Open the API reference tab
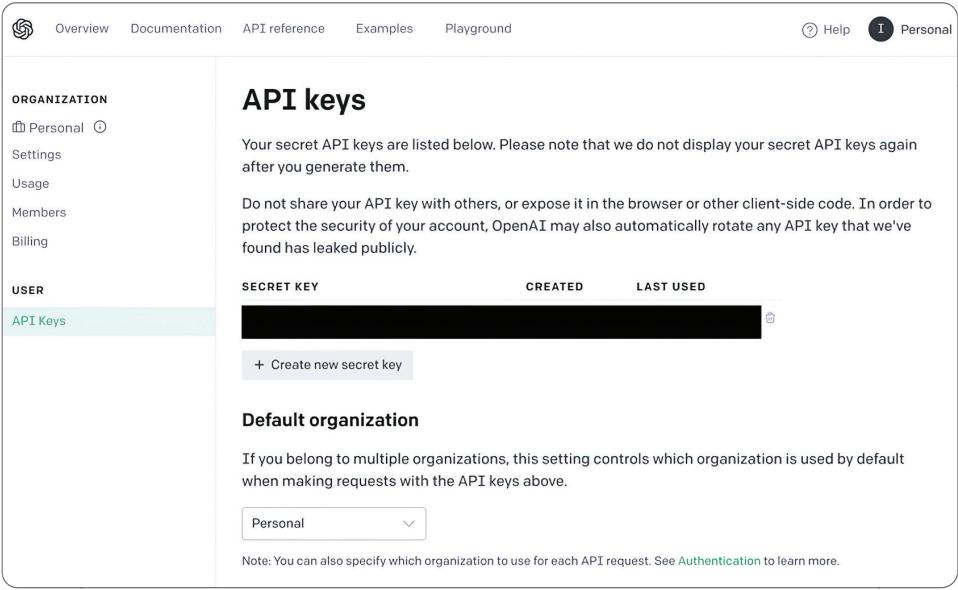This screenshot has width=958, height=590. [284, 29]
